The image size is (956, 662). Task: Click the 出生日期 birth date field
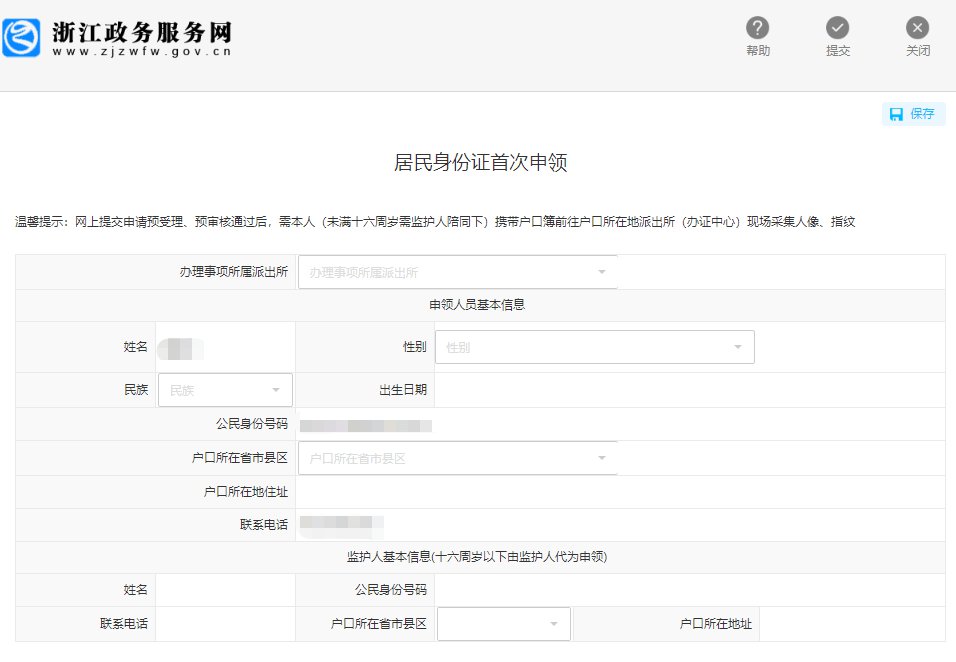(x=688, y=390)
